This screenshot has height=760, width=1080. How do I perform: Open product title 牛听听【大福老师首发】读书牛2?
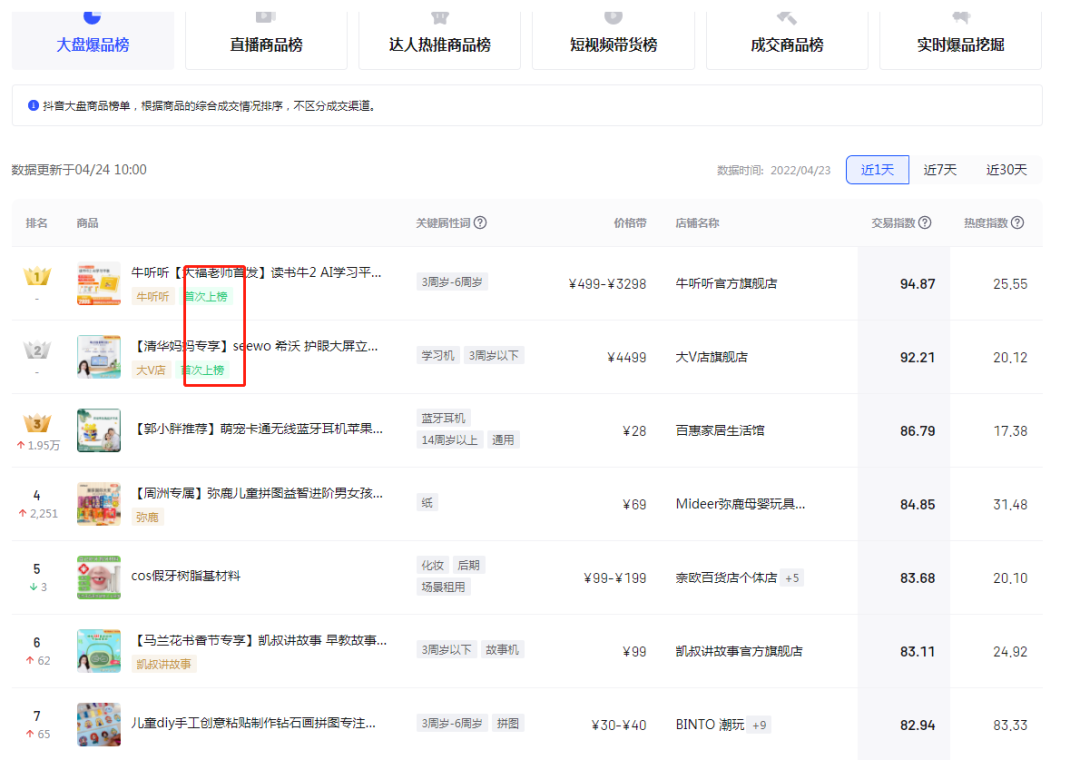[x=256, y=273]
